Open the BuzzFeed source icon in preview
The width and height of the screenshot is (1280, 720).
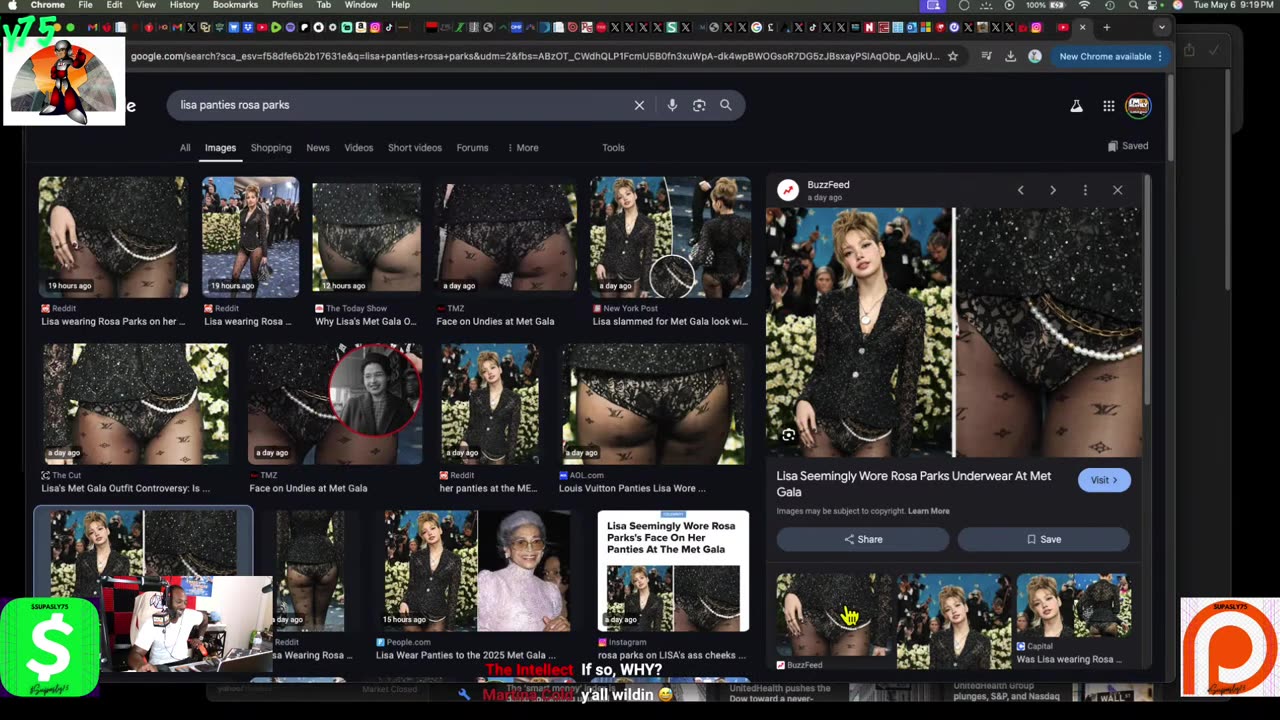click(788, 190)
